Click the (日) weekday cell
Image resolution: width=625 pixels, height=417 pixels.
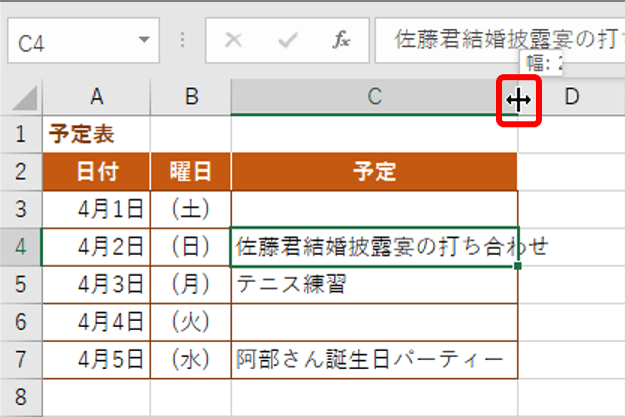pyautogui.click(x=191, y=247)
